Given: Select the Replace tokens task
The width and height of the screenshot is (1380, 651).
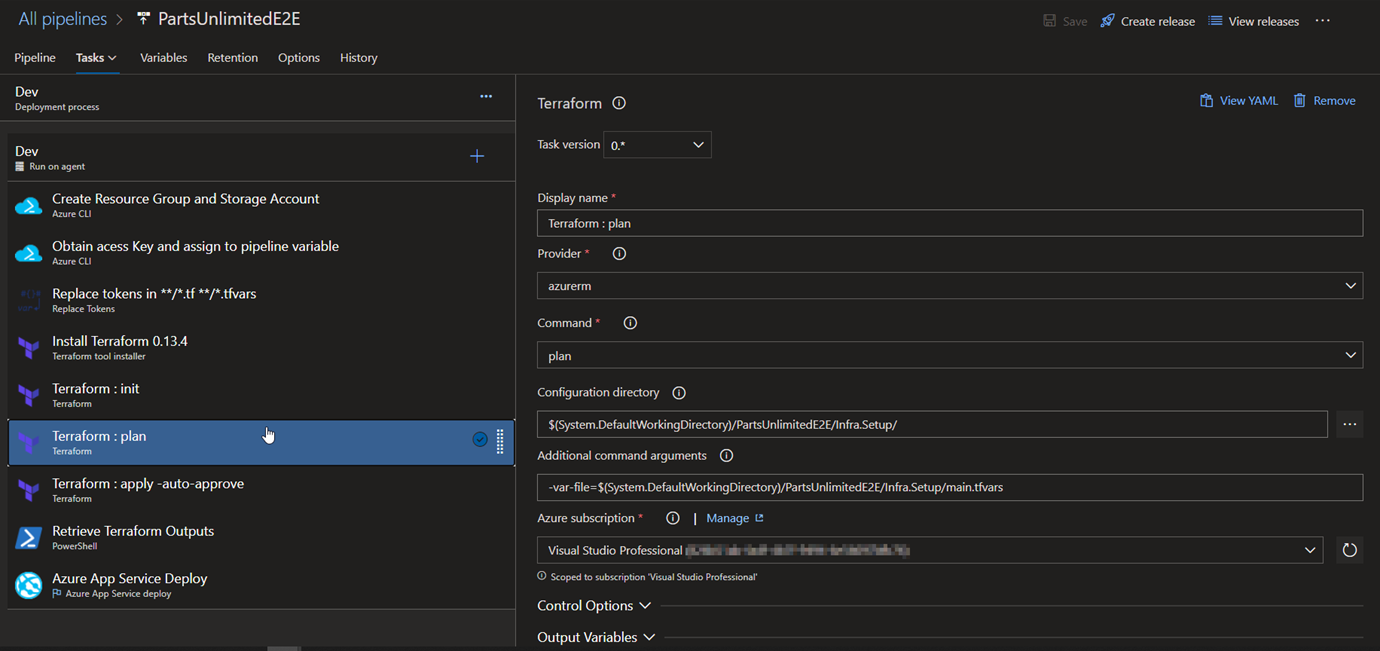Looking at the screenshot, I should coord(261,300).
